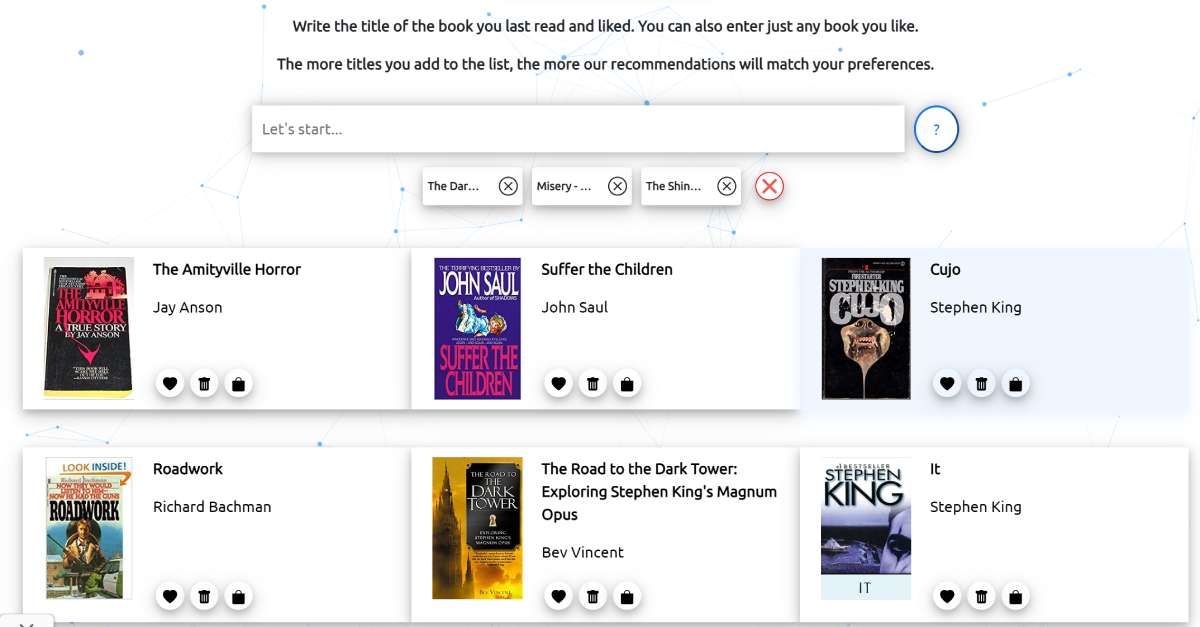Screen dimensions: 1200x627
Task: Like "The Amityville Horror" with the heart icon
Action: 170,383
